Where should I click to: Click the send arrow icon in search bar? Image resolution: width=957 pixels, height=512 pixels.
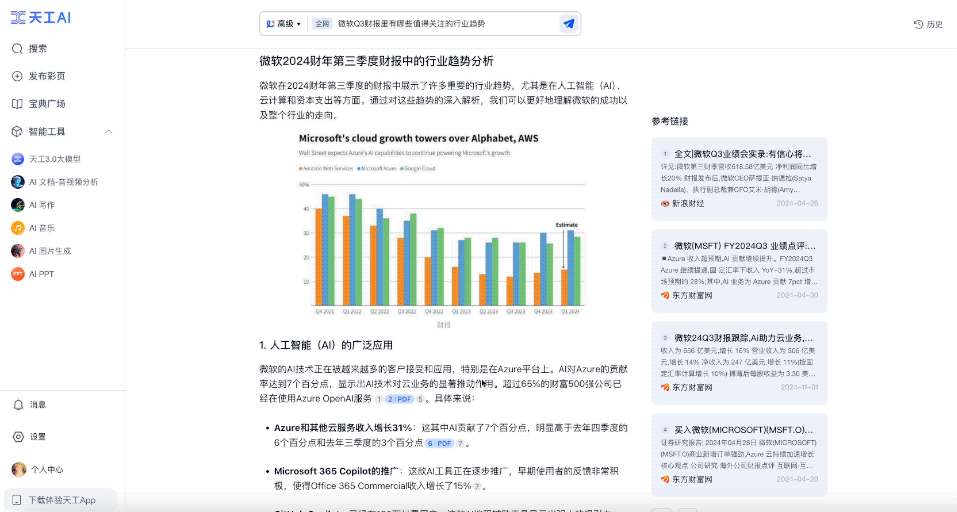(x=568, y=24)
